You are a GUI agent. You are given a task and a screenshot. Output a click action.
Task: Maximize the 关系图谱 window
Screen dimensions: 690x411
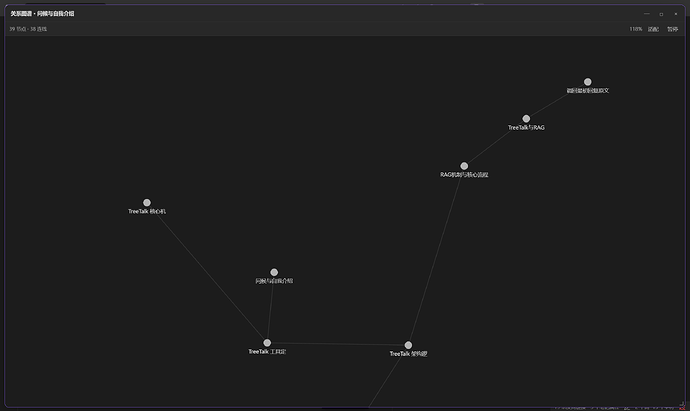(661, 14)
